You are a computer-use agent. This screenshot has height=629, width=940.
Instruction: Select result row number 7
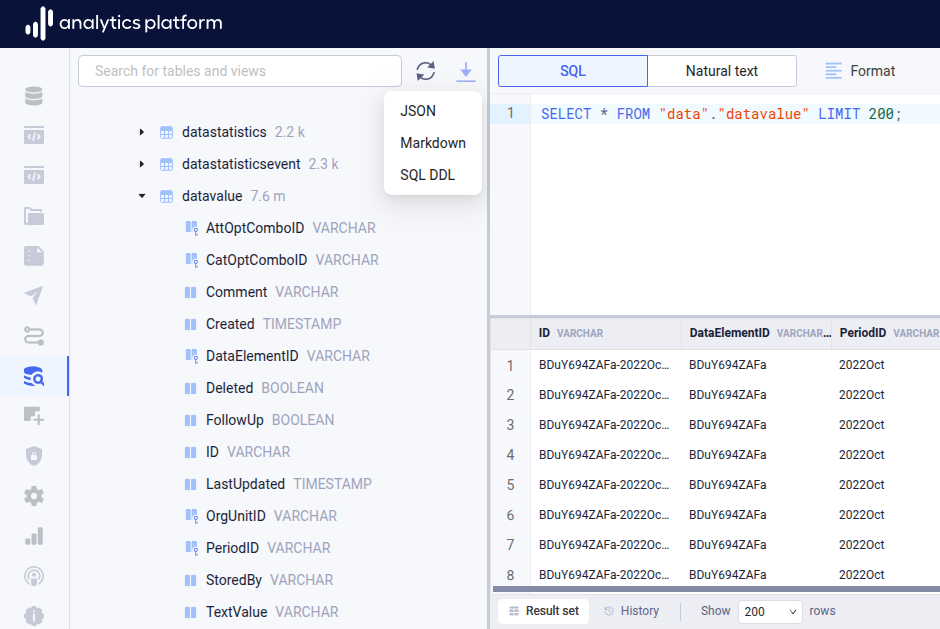point(510,544)
